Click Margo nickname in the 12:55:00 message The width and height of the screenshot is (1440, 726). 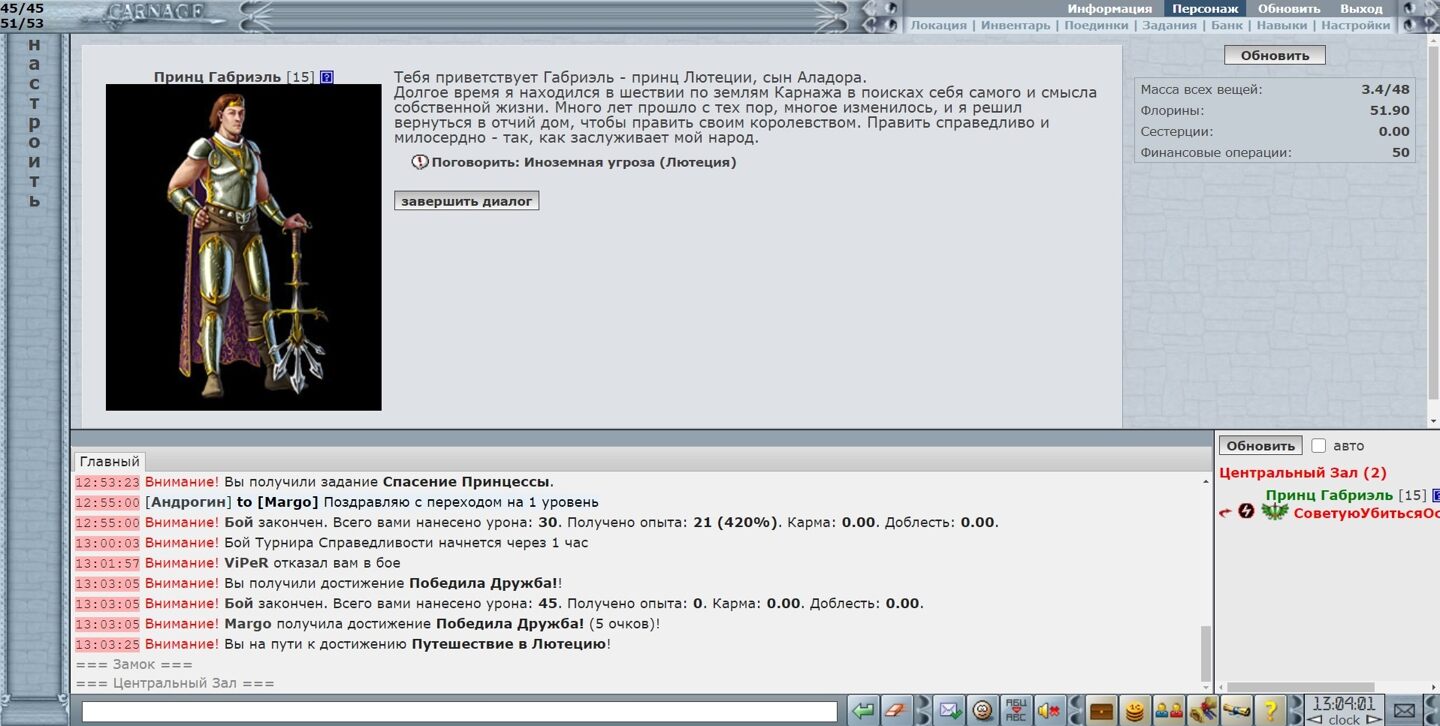[x=288, y=502]
